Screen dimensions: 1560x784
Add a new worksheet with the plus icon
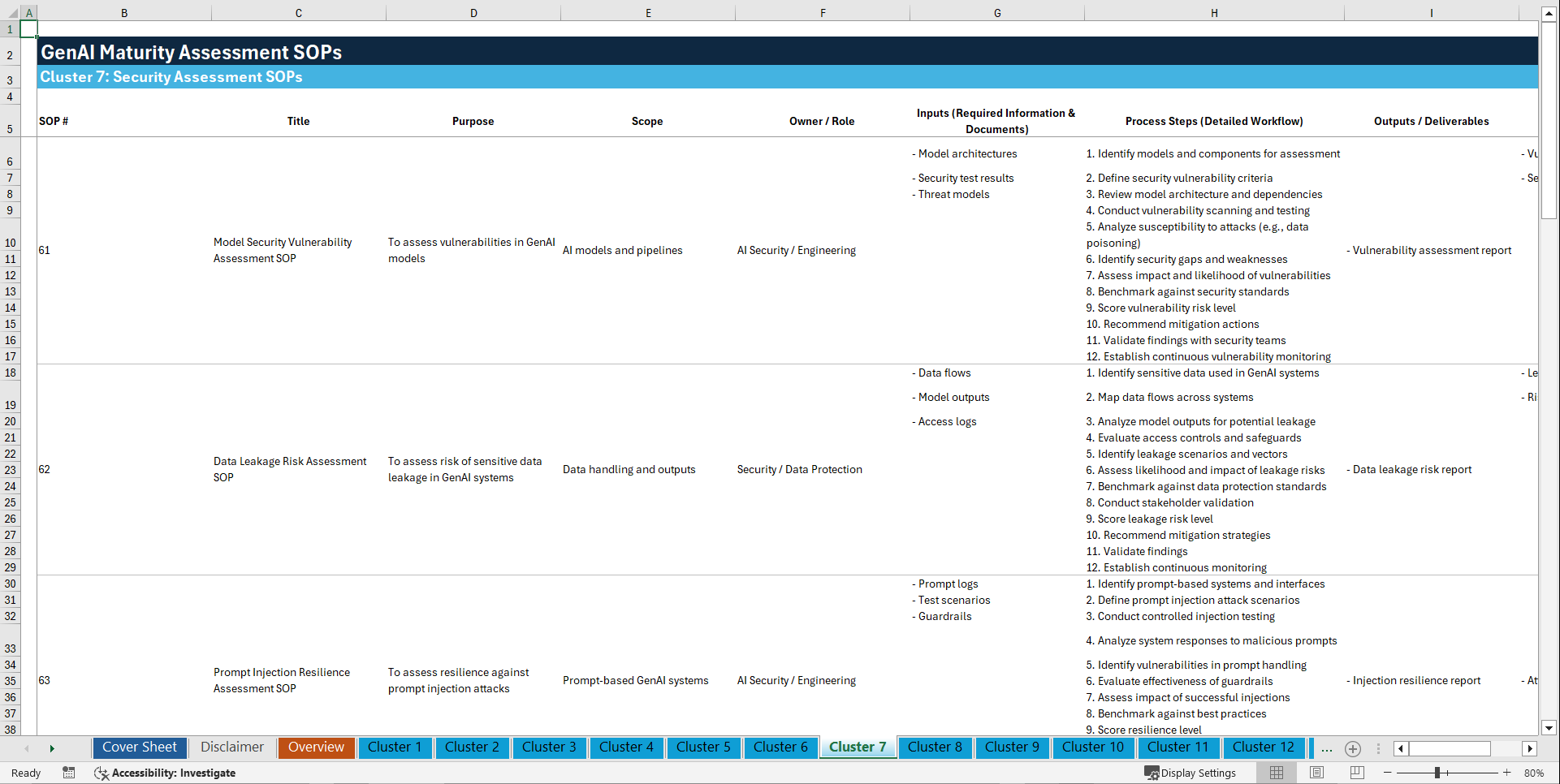pos(1353,749)
